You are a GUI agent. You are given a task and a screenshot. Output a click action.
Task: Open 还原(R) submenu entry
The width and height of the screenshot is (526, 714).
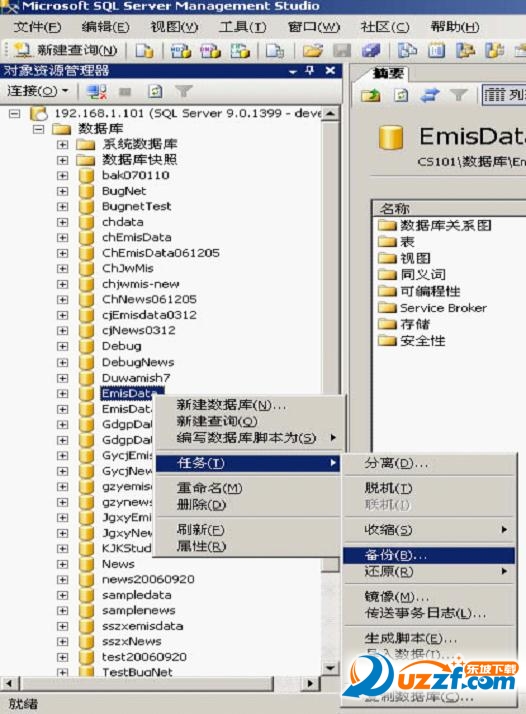[429, 571]
